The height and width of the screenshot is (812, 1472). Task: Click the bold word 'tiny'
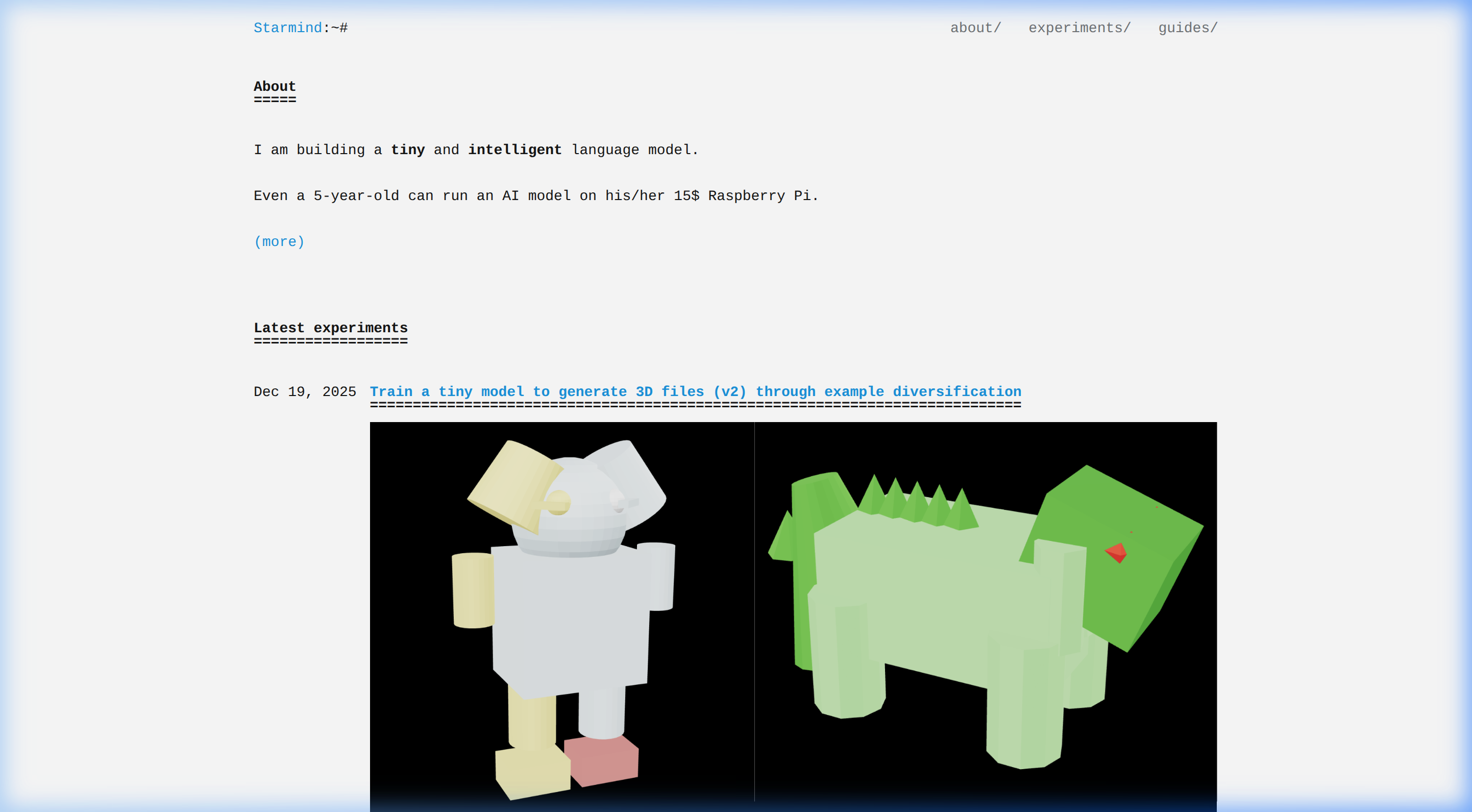(x=407, y=150)
